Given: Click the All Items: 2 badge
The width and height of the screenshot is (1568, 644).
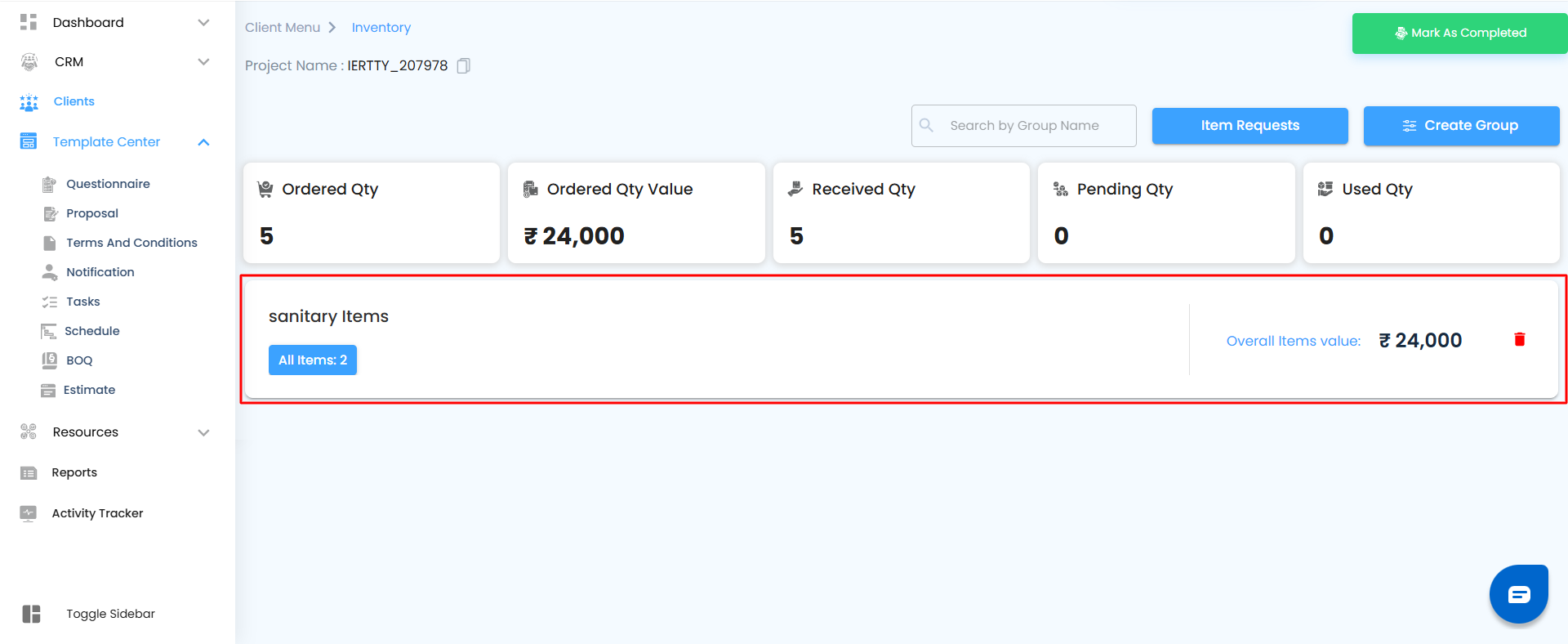Looking at the screenshot, I should point(313,360).
